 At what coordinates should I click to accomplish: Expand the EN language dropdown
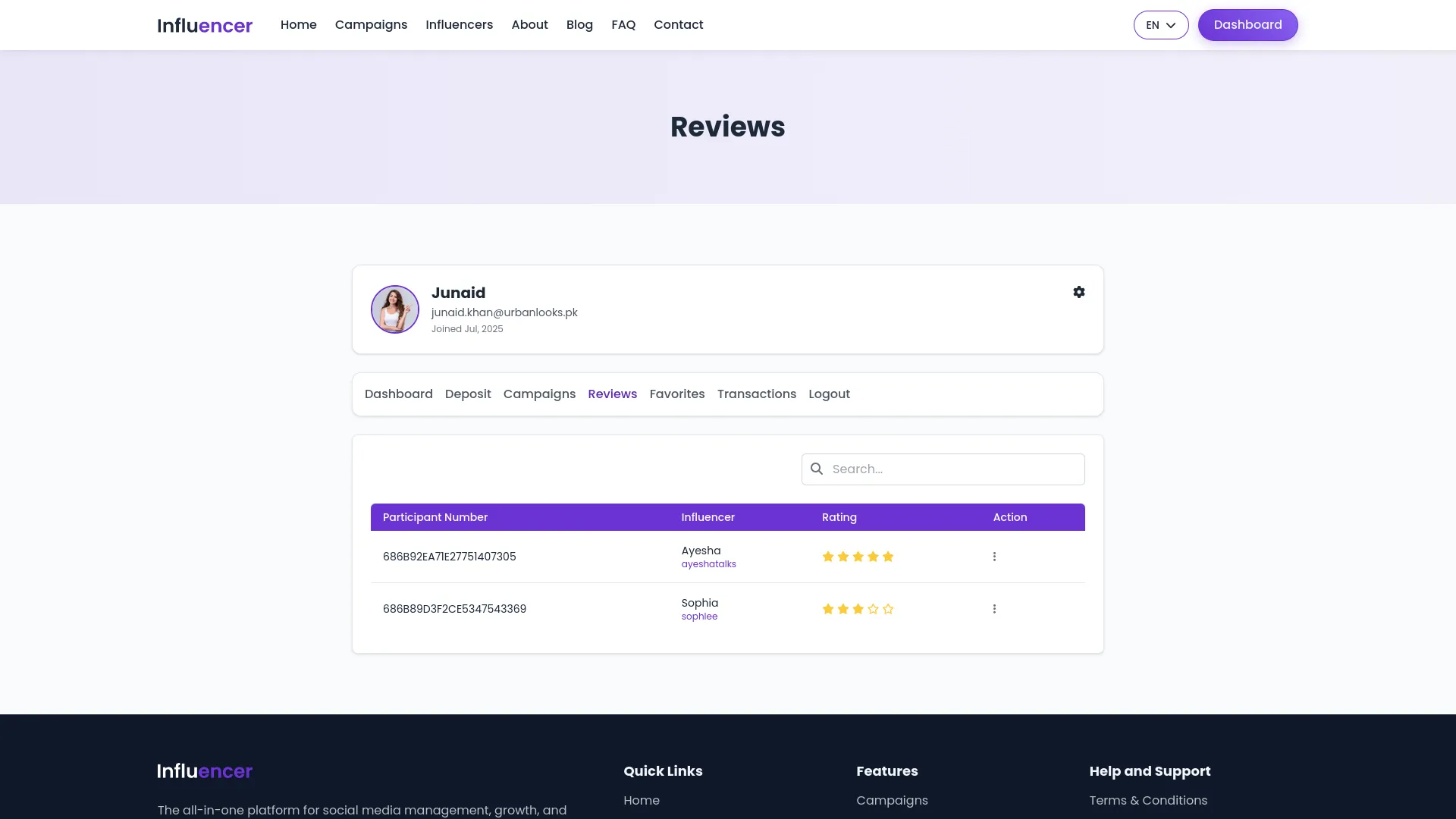tap(1160, 25)
